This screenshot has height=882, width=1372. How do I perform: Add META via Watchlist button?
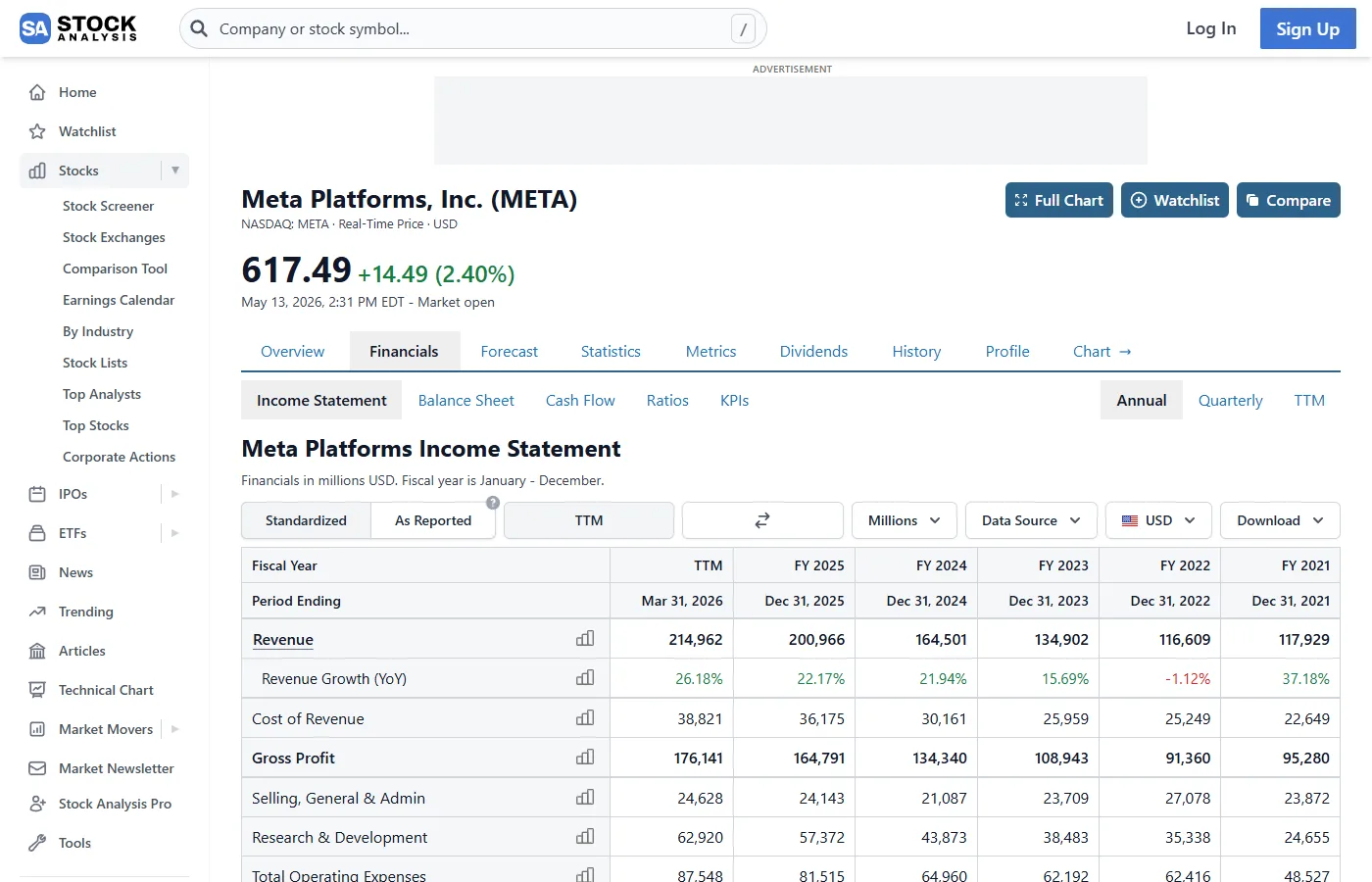click(1175, 200)
